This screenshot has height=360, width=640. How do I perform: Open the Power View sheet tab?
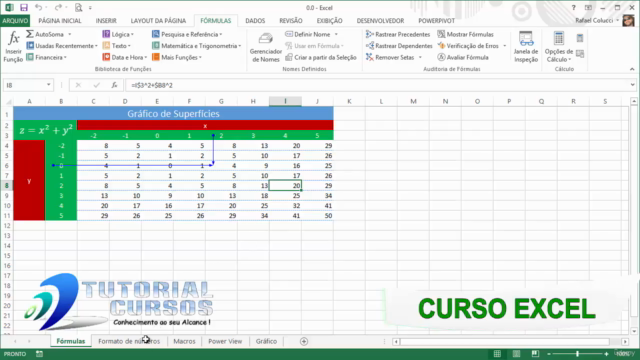(x=225, y=341)
